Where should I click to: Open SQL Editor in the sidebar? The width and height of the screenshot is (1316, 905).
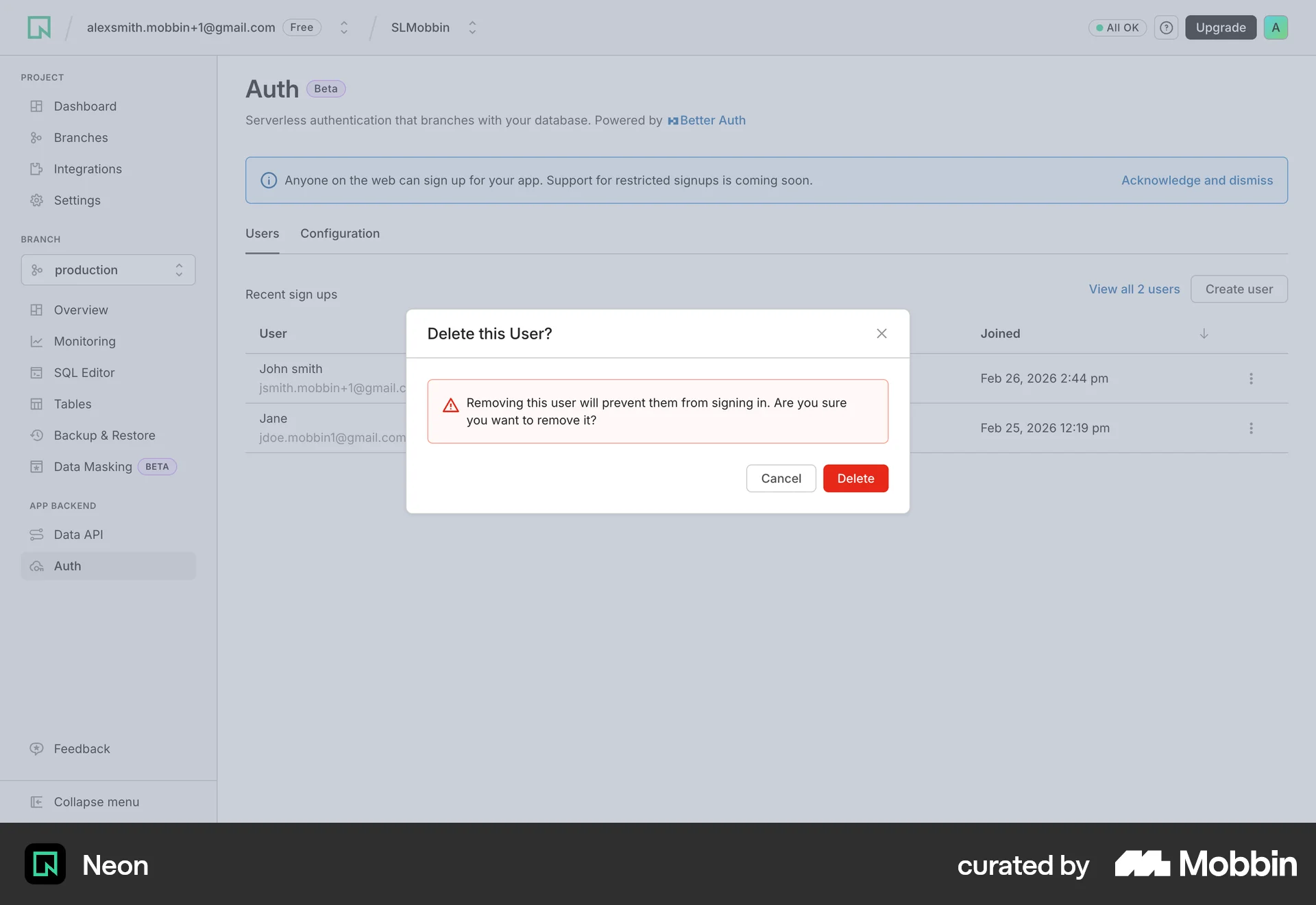point(108,373)
